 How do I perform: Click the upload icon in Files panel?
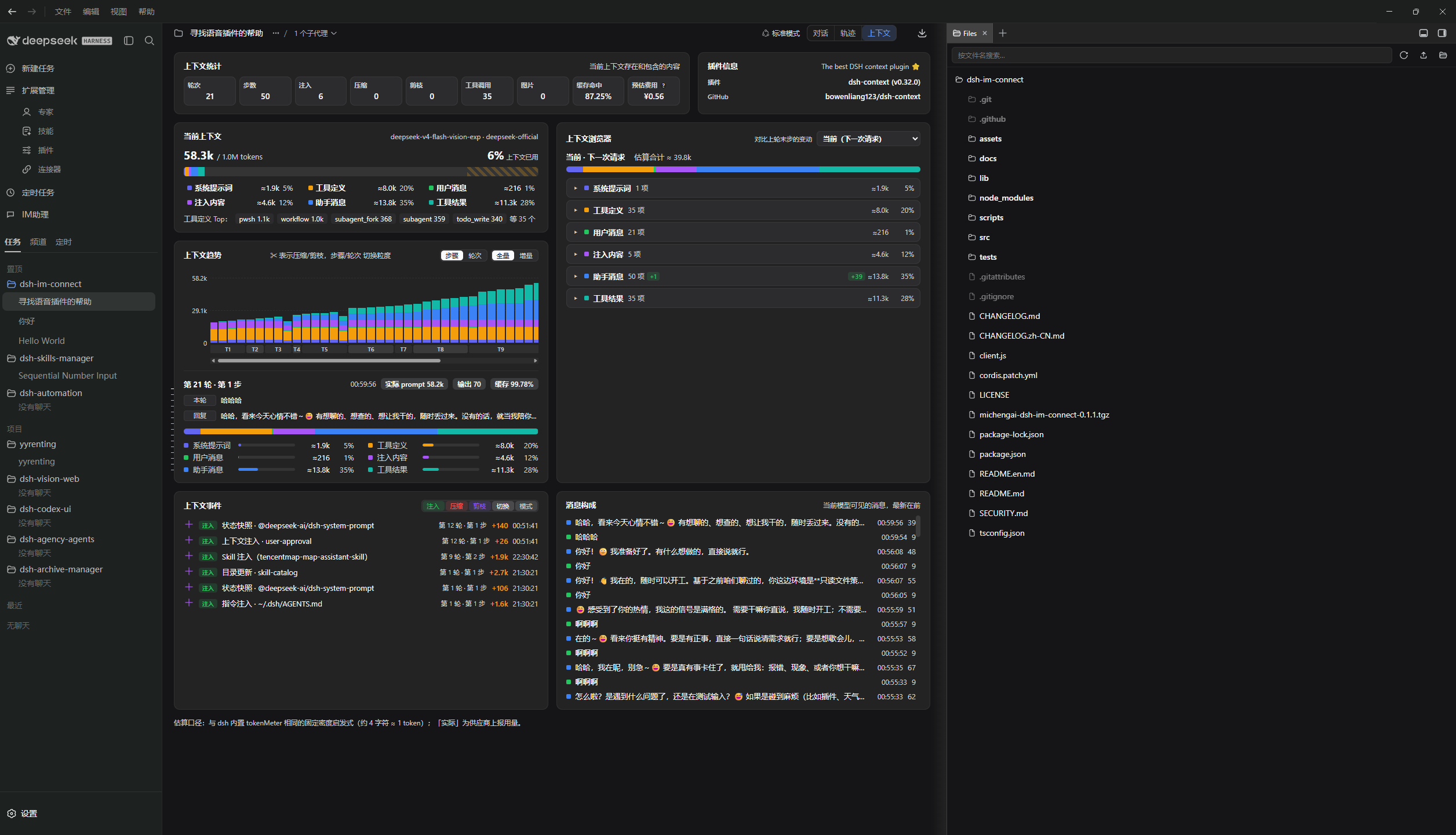click(x=1424, y=55)
